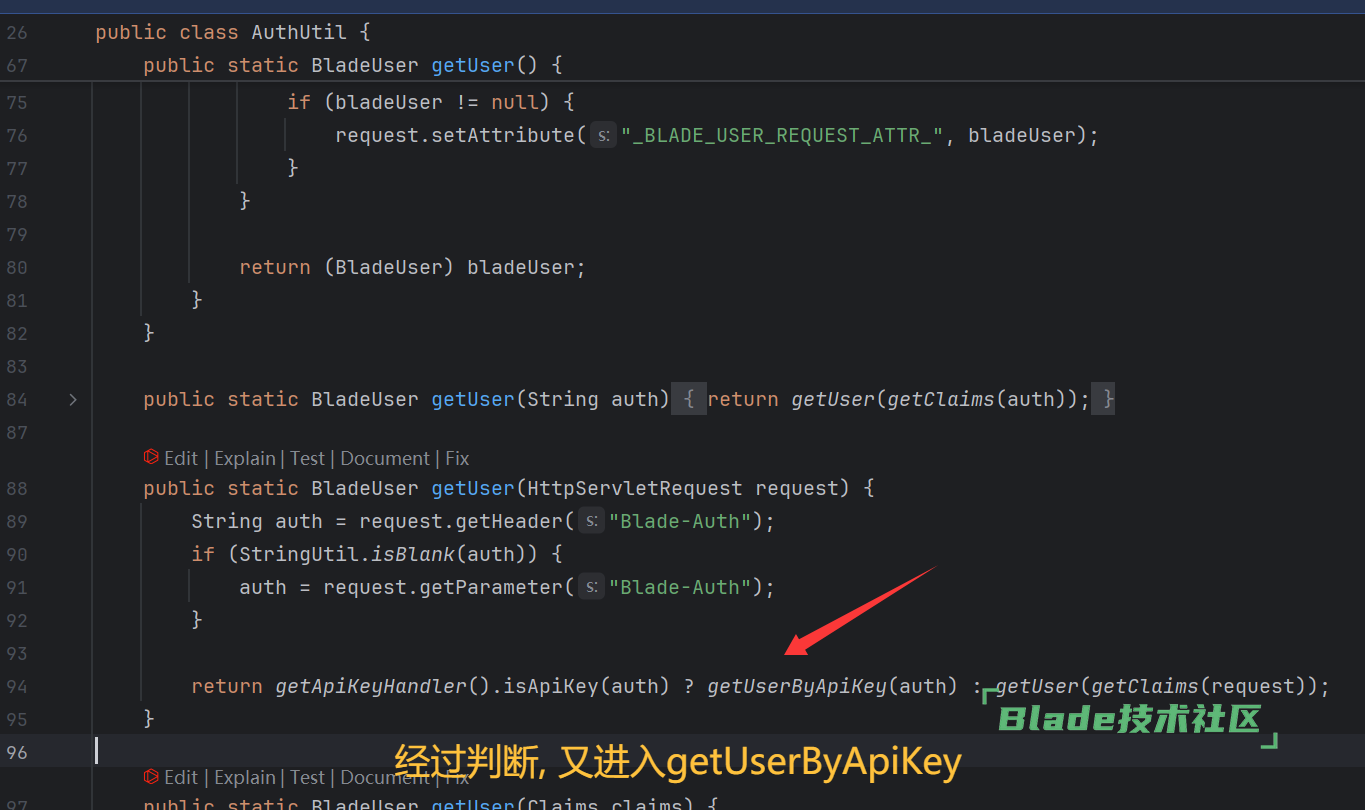Click Document above getUser(HttpServletRequest request)
The width and height of the screenshot is (1365, 810).
(x=385, y=458)
